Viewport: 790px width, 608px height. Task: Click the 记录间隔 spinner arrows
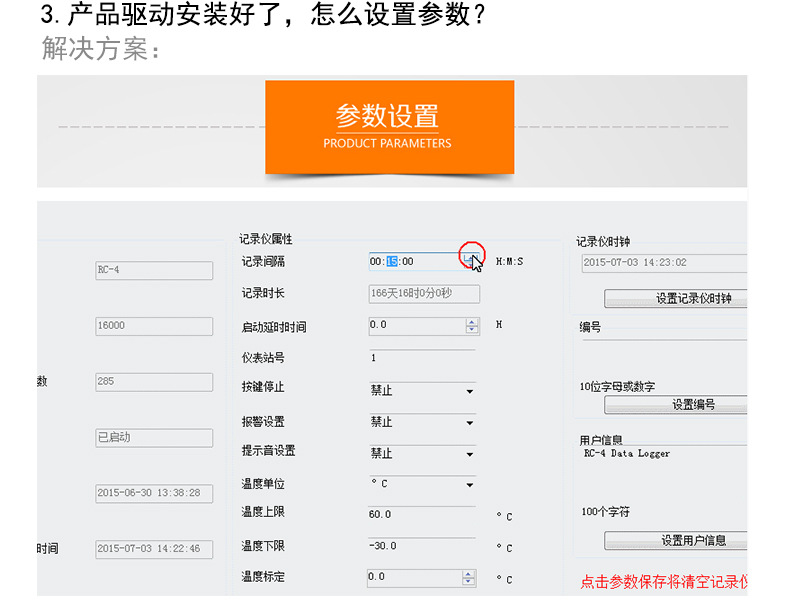click(472, 261)
